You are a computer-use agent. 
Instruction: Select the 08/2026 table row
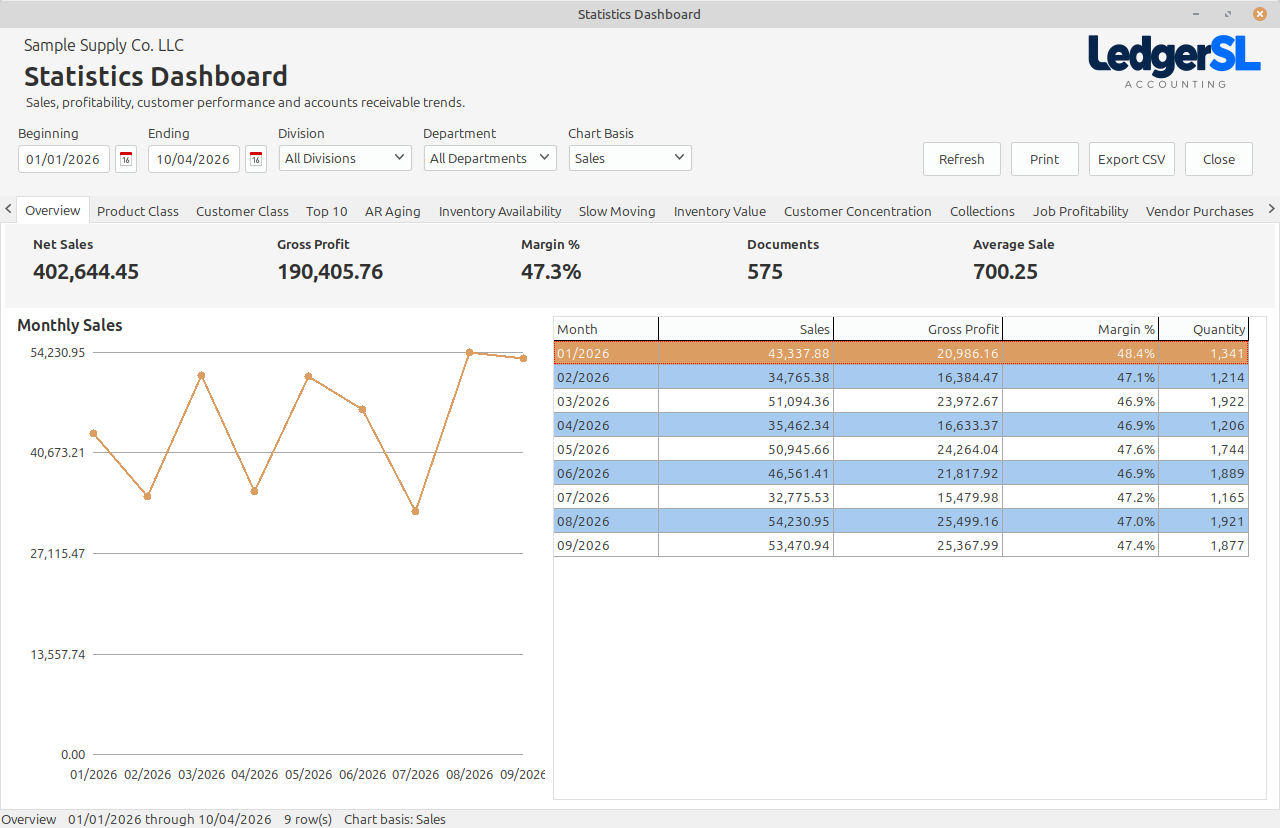click(x=901, y=521)
